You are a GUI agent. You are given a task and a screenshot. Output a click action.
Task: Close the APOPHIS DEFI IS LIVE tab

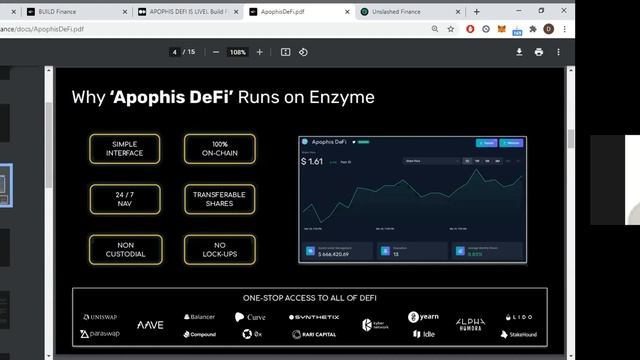[x=236, y=12]
